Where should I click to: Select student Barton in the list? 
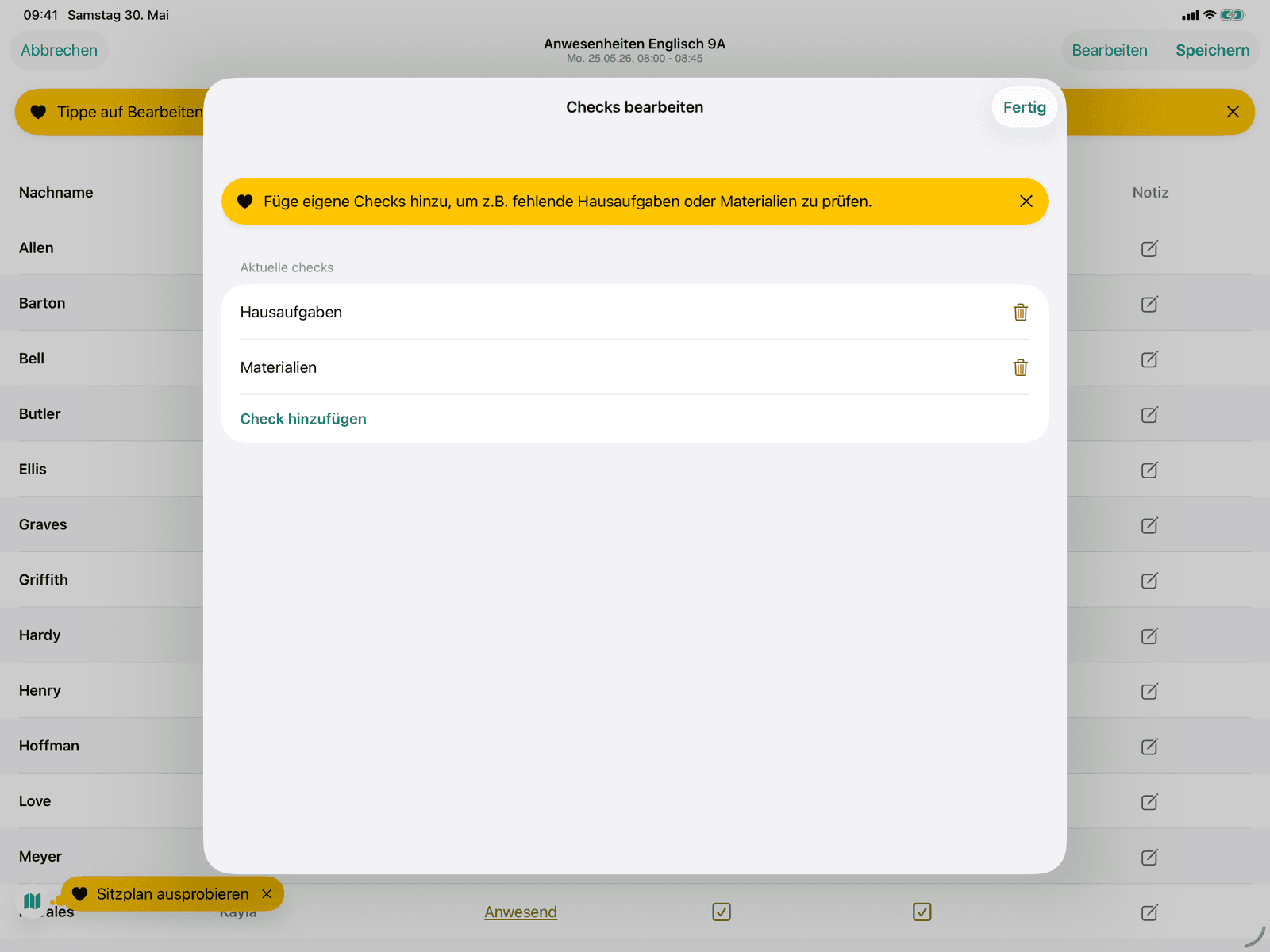42,303
